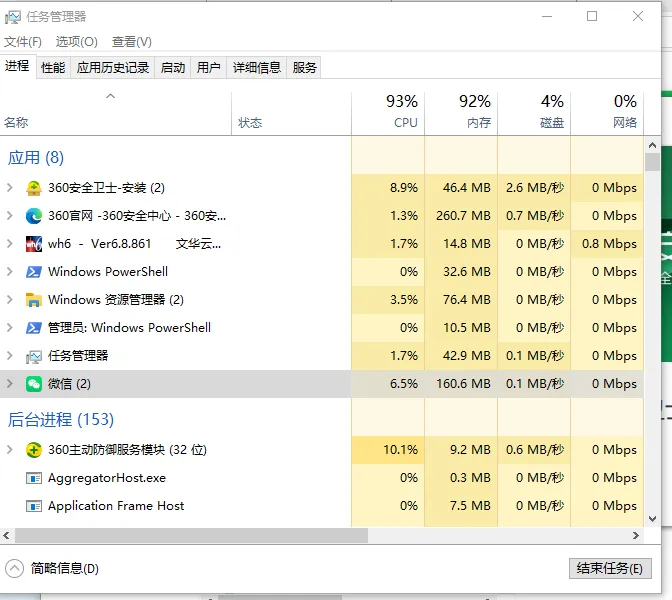Click the Windows PowerShell row icon
Screen dimensions: 672x600
[33, 272]
